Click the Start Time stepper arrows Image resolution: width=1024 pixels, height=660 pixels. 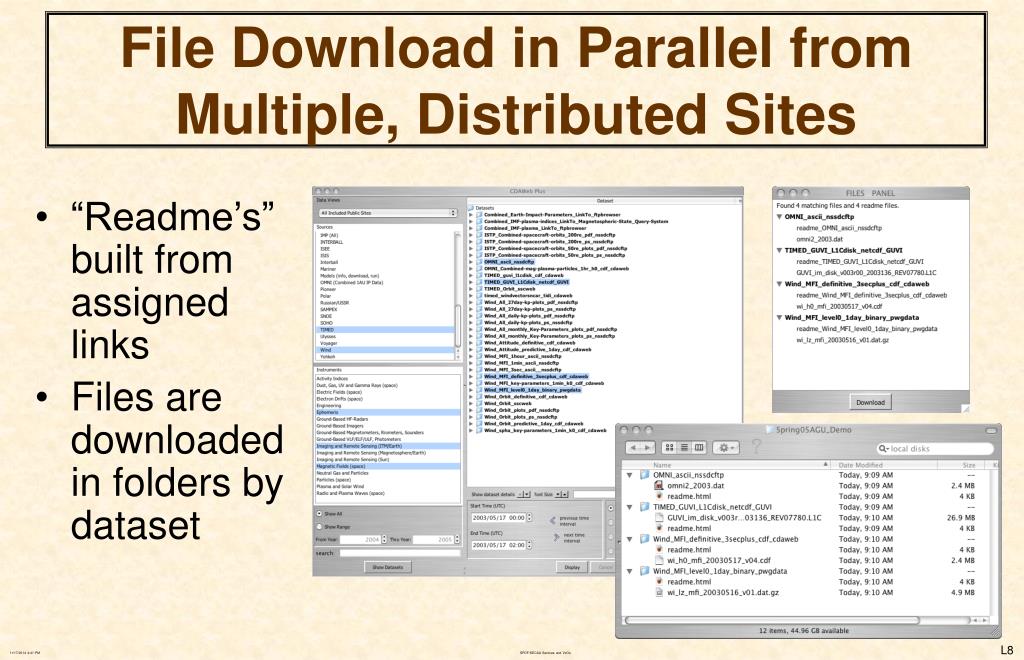pos(529,517)
